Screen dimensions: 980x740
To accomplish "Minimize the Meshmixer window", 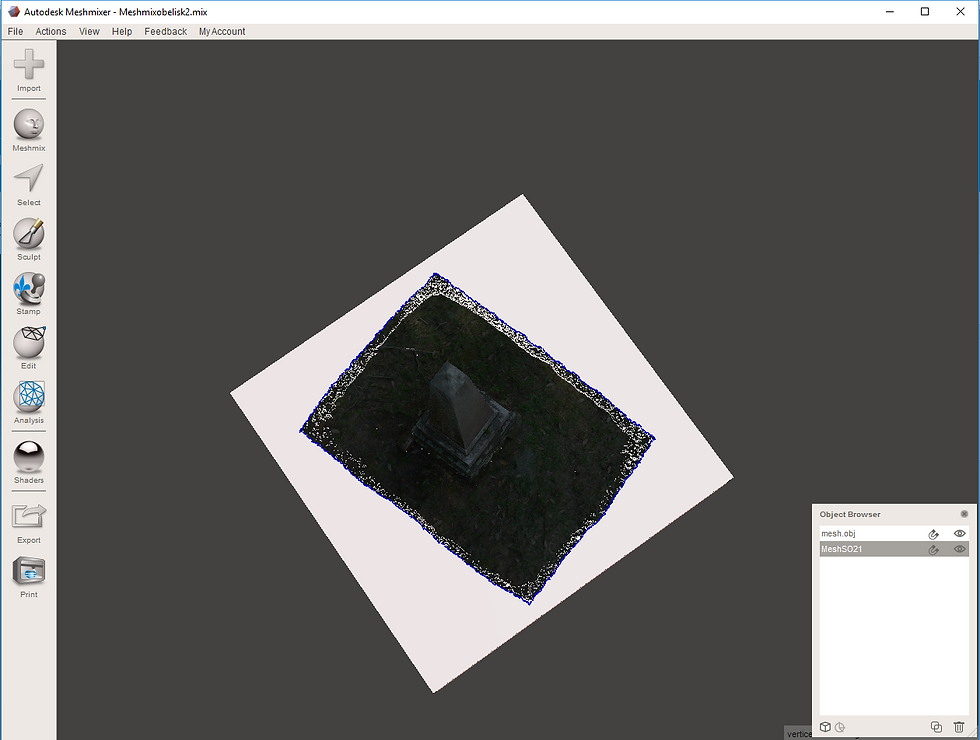I will 890,12.
